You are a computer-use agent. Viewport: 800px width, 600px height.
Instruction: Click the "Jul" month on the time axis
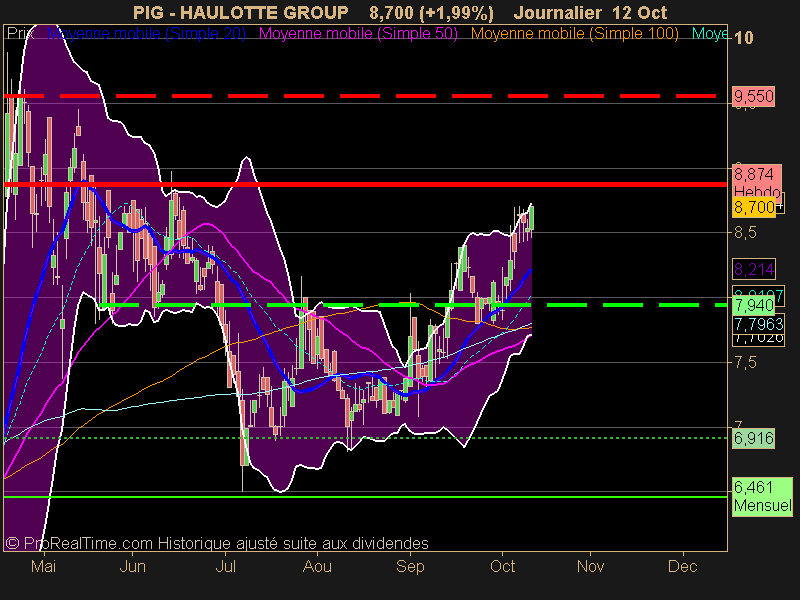tap(226, 566)
